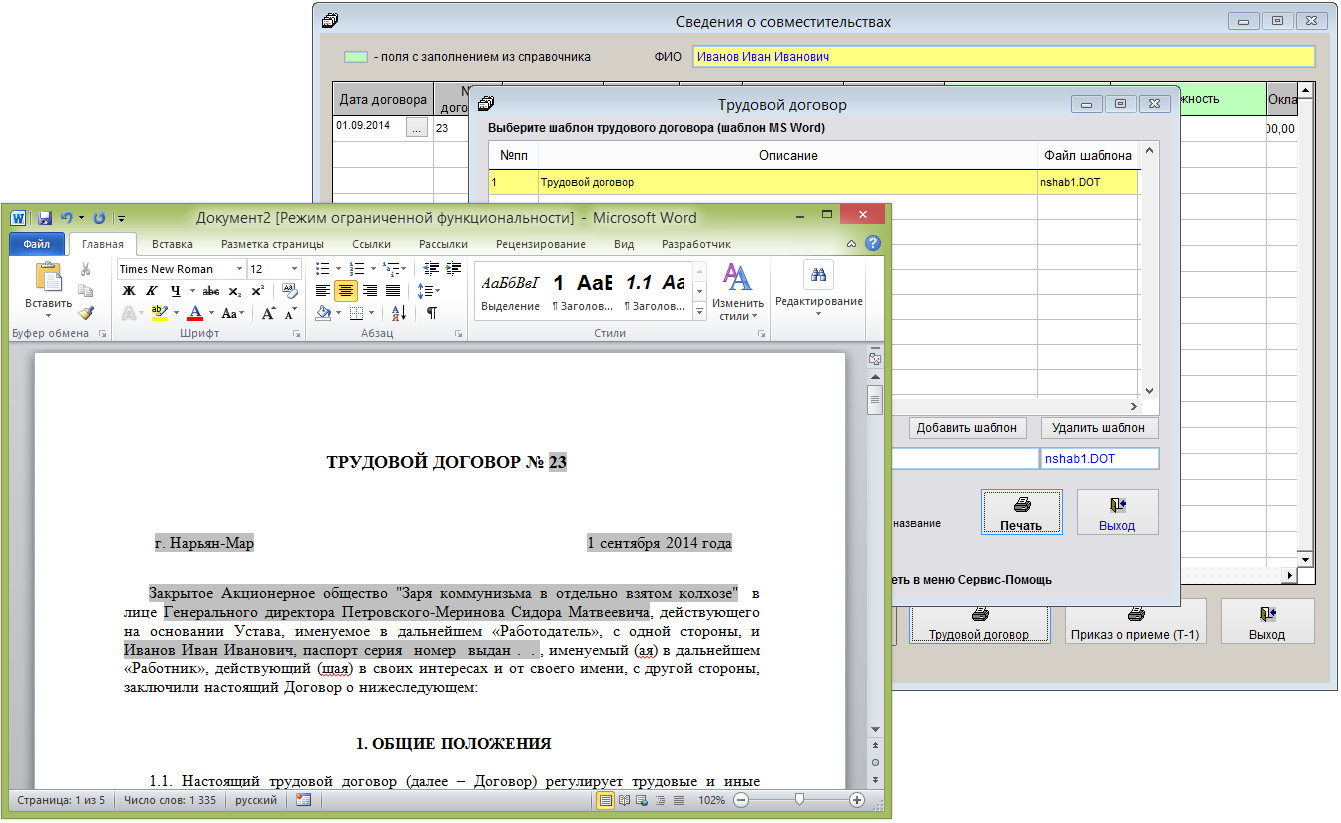
Task: Switch to Full Screen Reading view
Action: [625, 800]
